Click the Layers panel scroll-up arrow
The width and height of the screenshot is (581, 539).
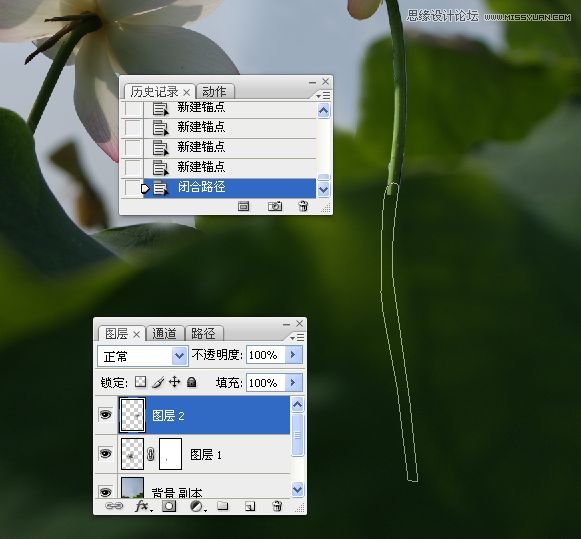(298, 405)
